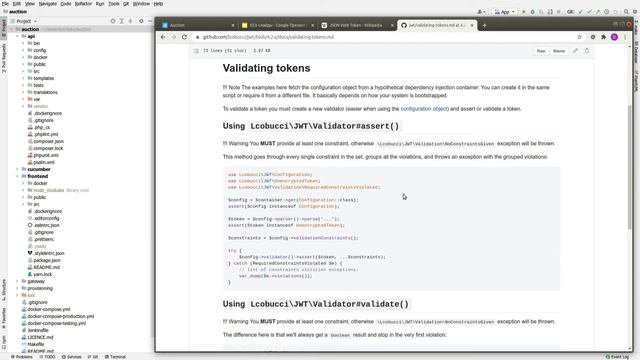
Task: Switch to the Google Slides presentation tab
Action: point(278,25)
